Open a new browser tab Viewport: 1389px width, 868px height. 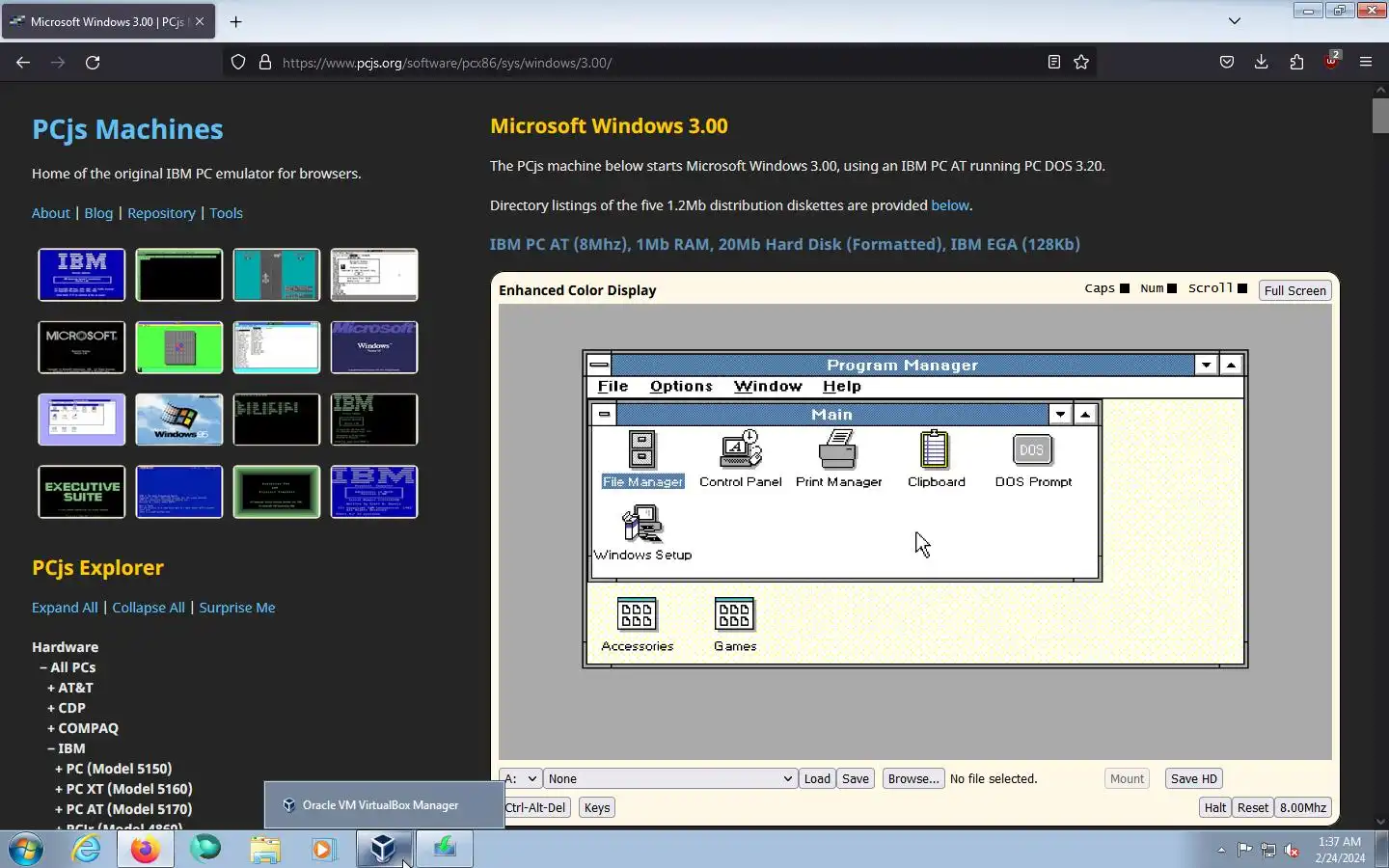[235, 21]
